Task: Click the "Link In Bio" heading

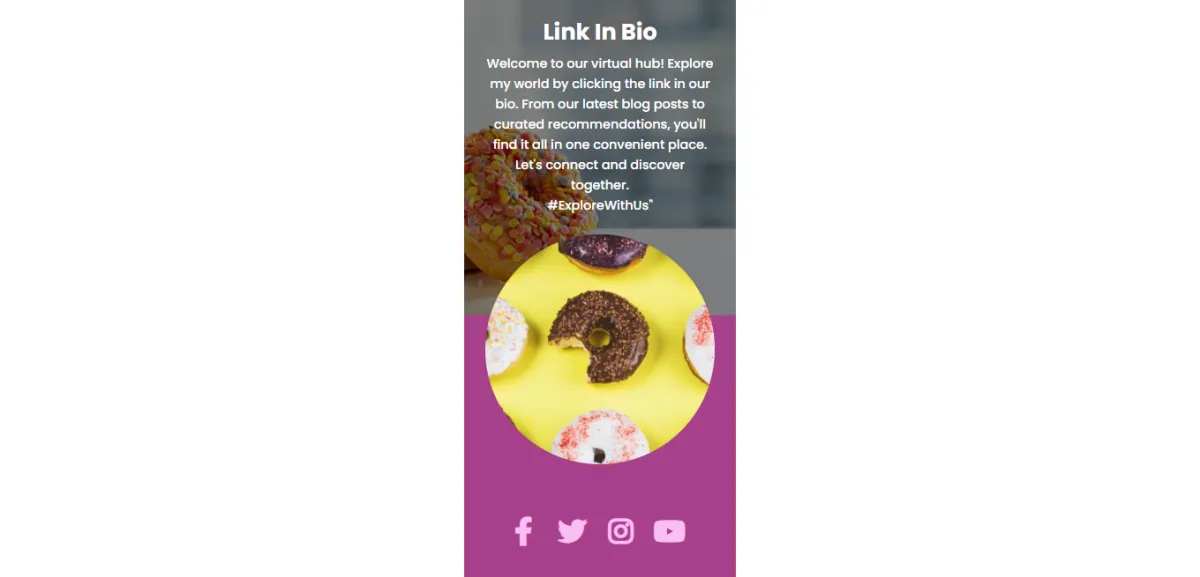Action: tap(600, 31)
